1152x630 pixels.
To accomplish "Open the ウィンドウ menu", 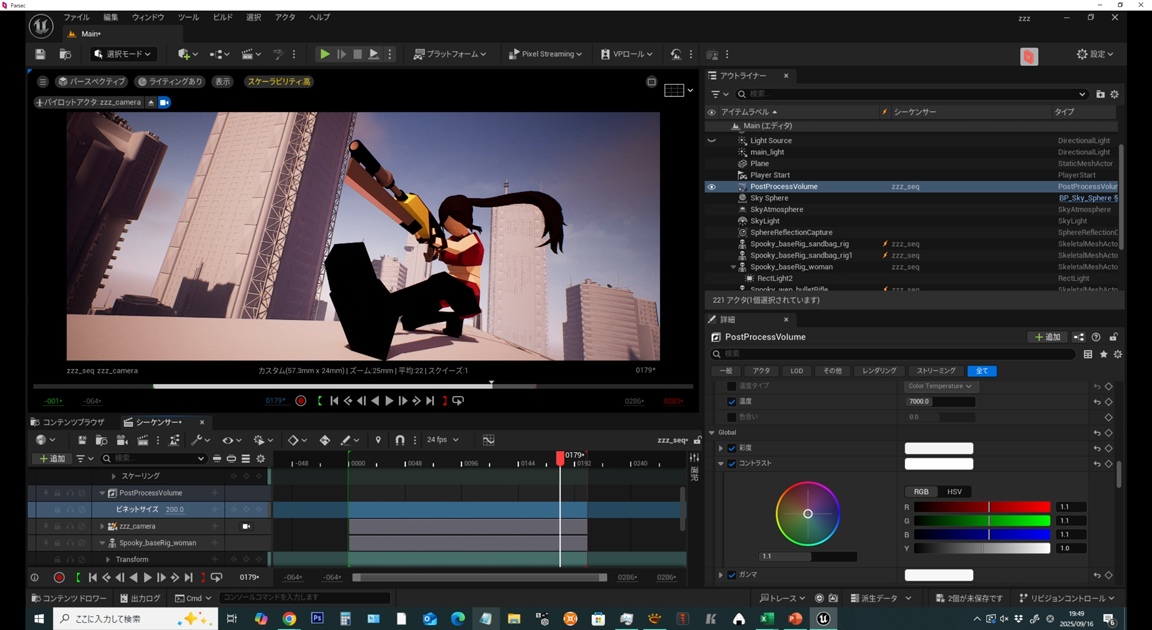I will (148, 17).
